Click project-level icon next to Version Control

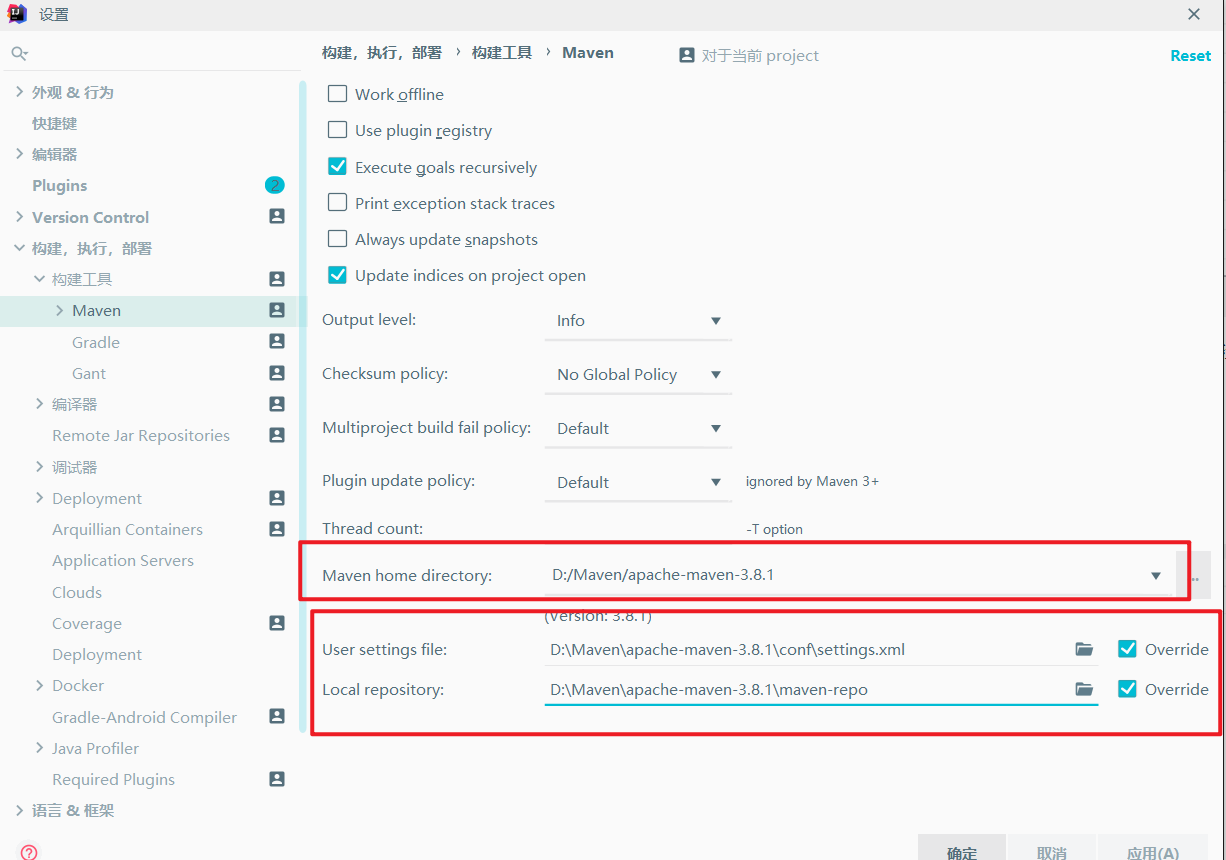(277, 216)
